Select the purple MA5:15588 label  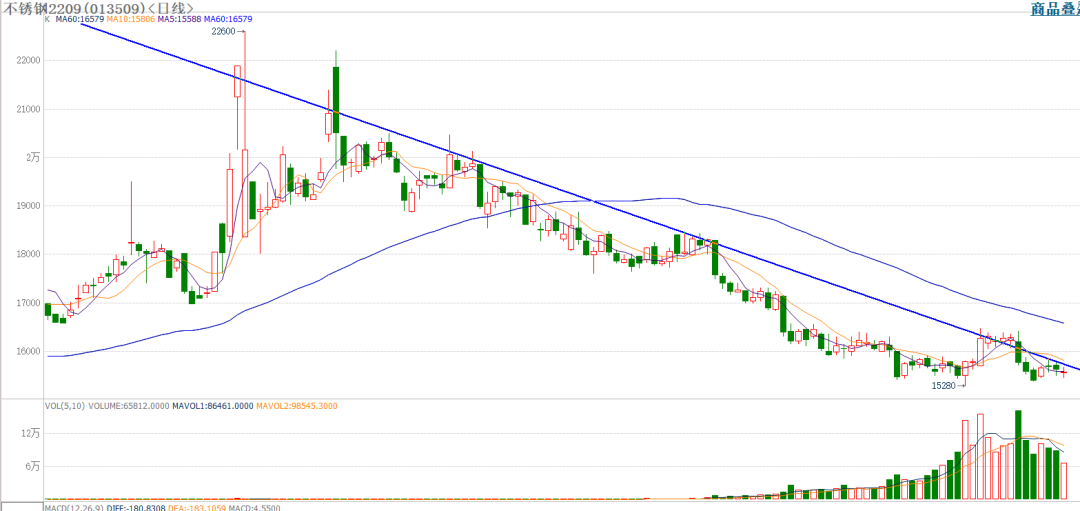[180, 19]
